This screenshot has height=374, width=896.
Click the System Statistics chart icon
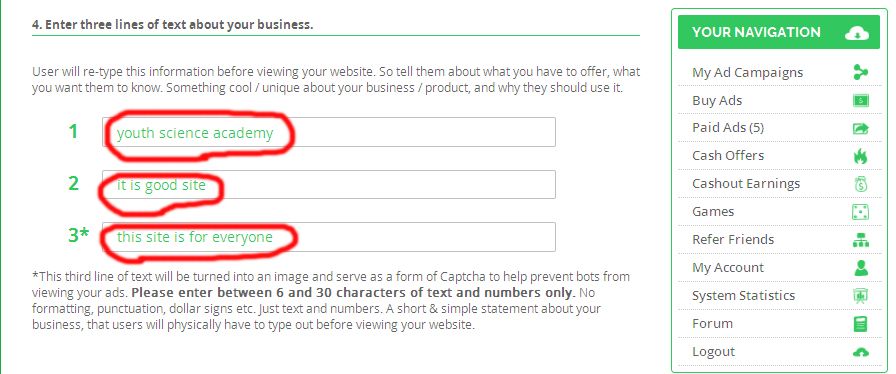860,296
